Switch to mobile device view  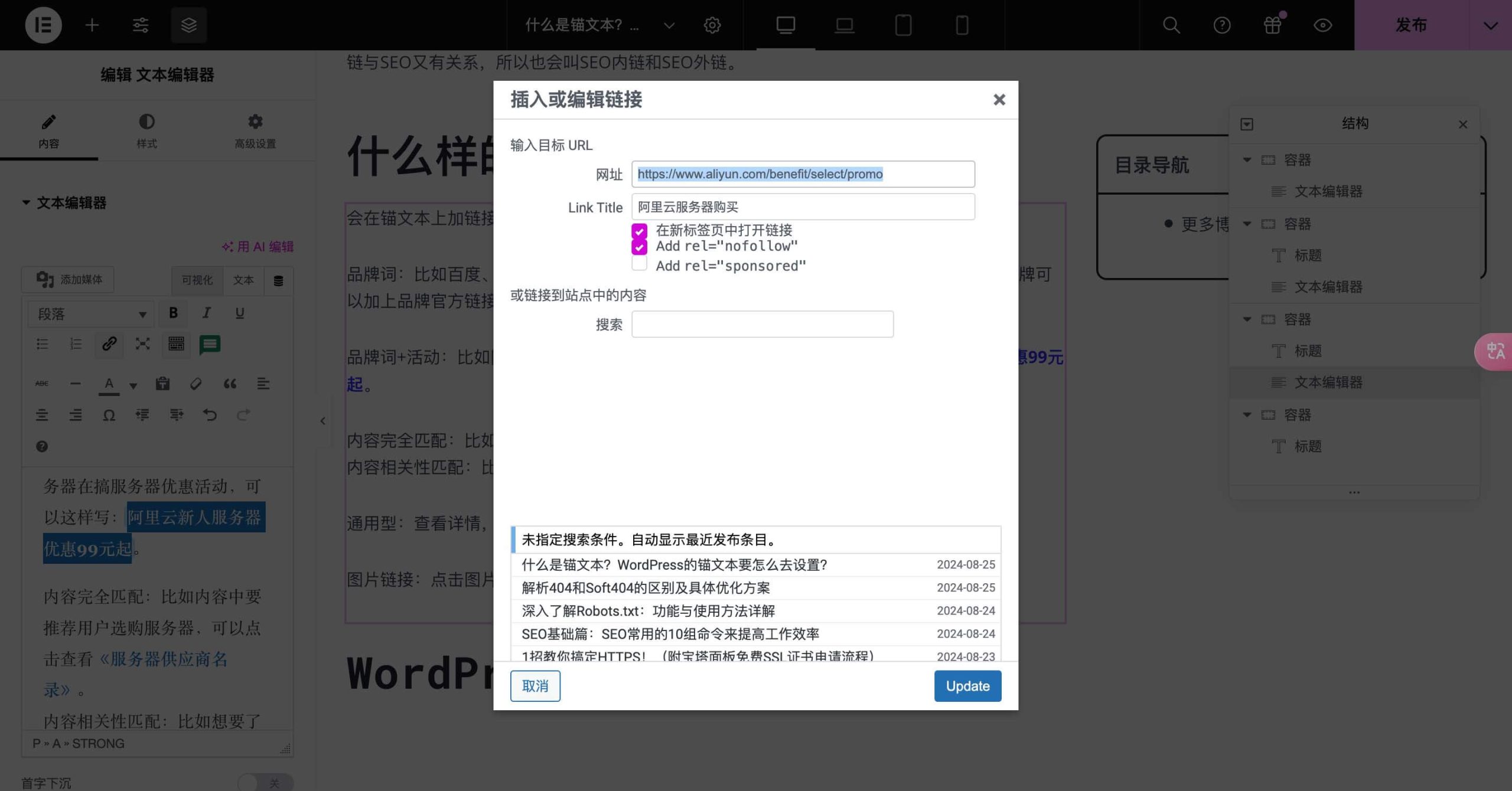[962, 25]
